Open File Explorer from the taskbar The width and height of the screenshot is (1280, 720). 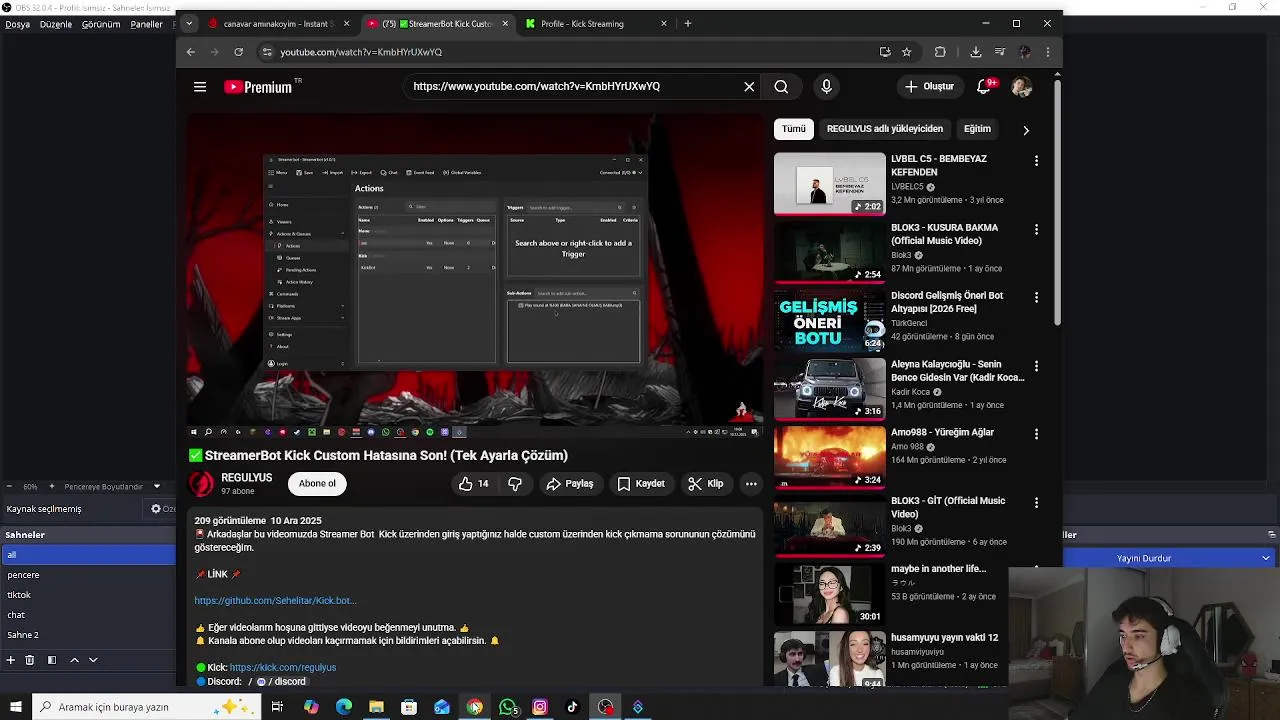(x=376, y=707)
